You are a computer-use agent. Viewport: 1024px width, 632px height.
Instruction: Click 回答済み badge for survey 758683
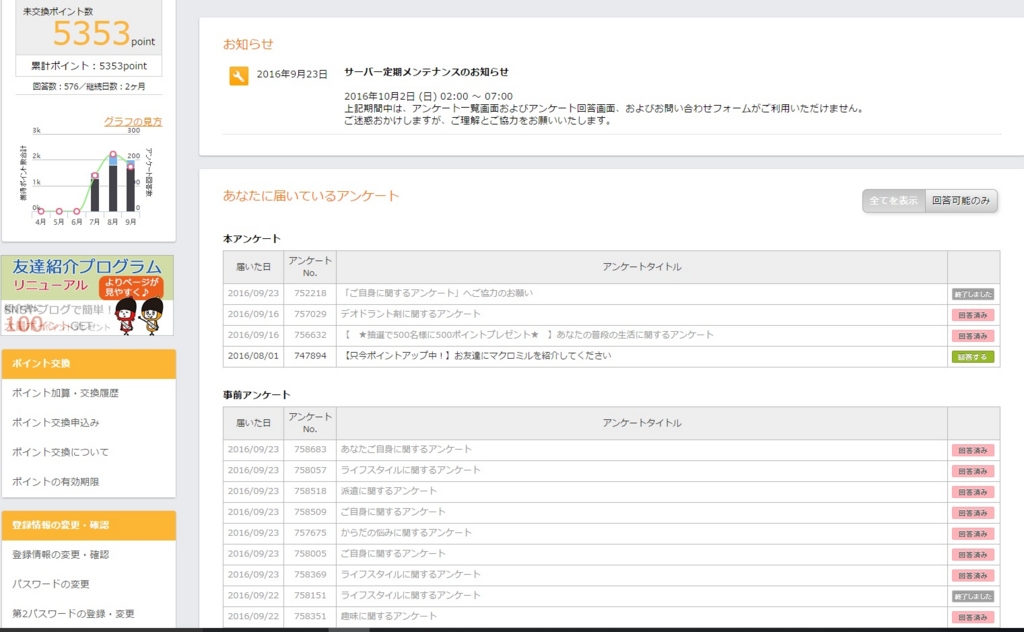[x=972, y=450]
